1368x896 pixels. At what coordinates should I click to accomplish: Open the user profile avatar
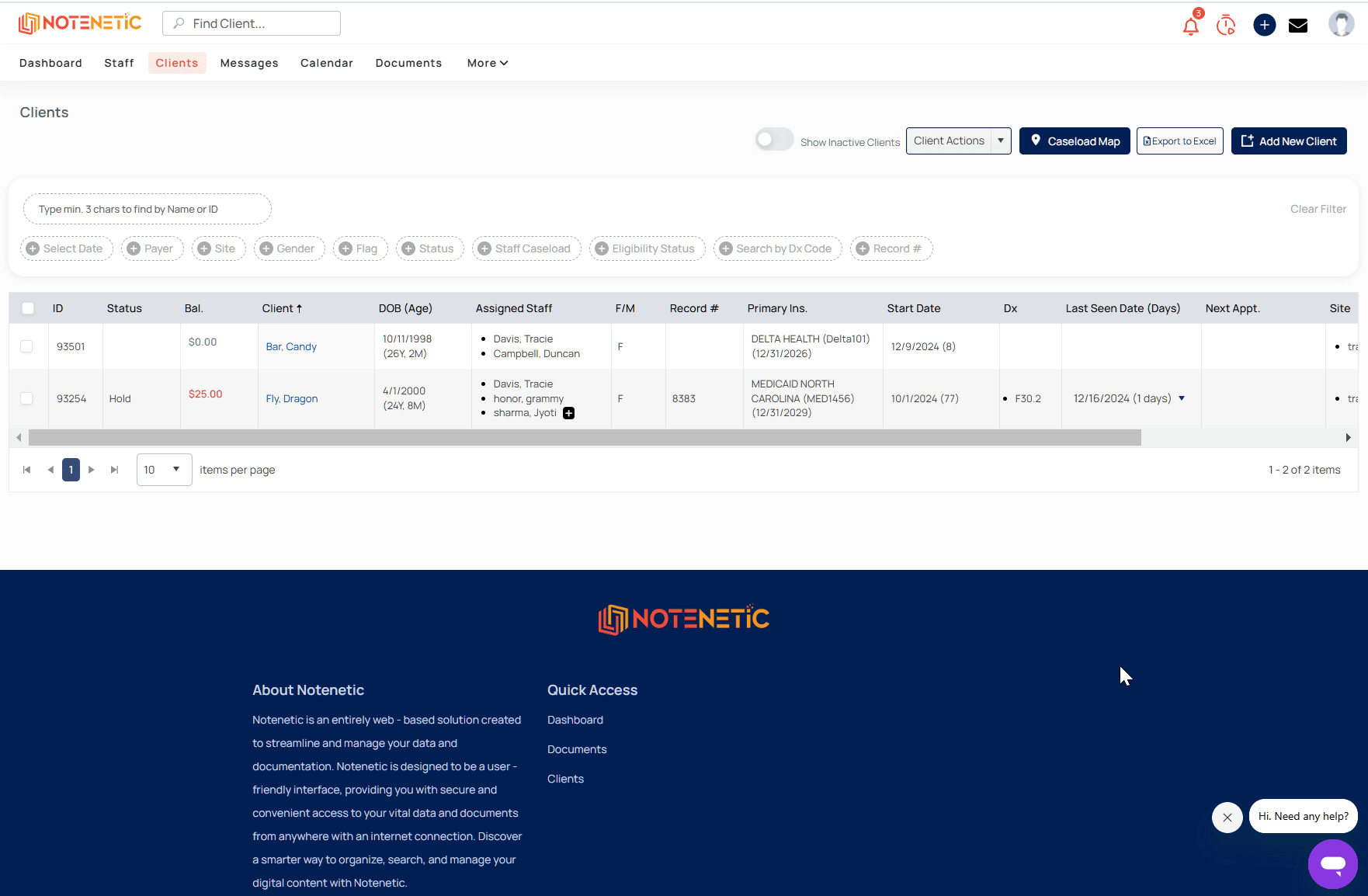pos(1341,24)
